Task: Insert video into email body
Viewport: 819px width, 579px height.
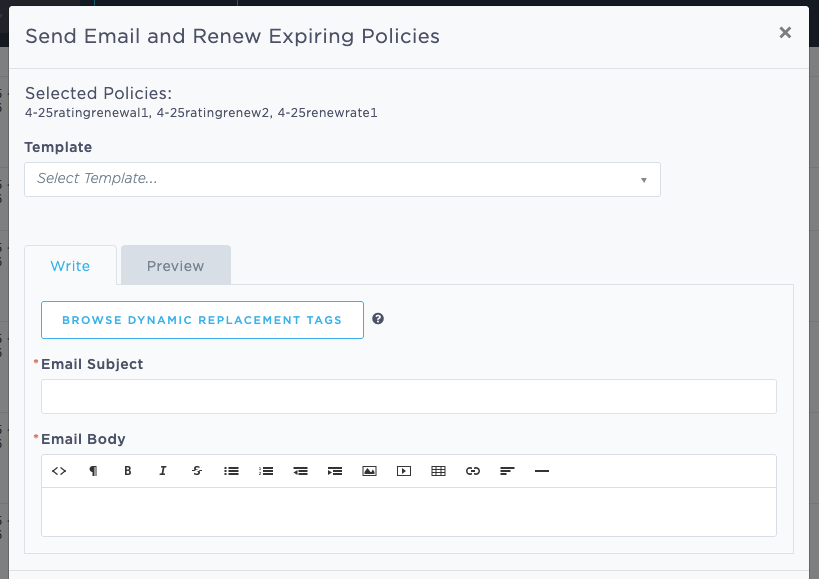Action: coord(404,471)
